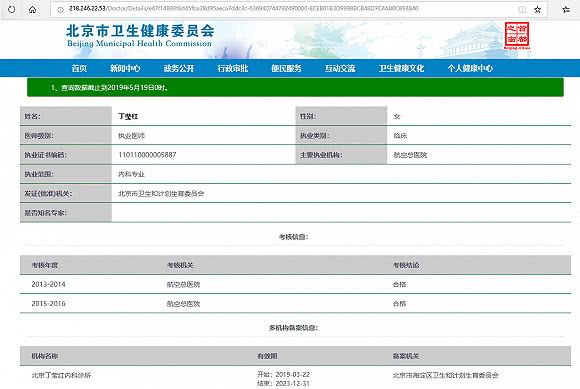This screenshot has width=580, height=389.
Task: Click the 有效期 column header
Action: click(267, 356)
